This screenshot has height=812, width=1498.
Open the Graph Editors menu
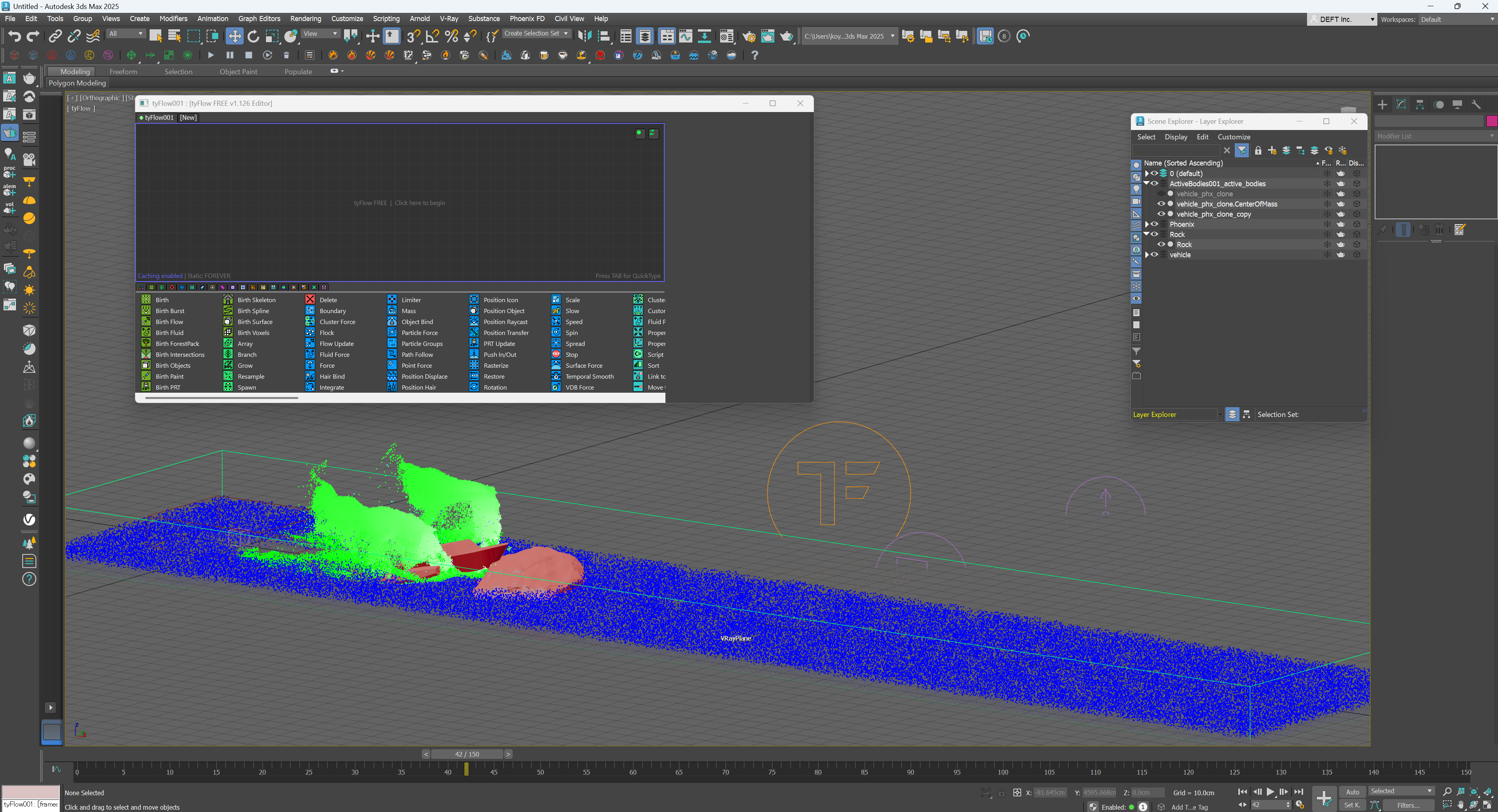[x=259, y=19]
